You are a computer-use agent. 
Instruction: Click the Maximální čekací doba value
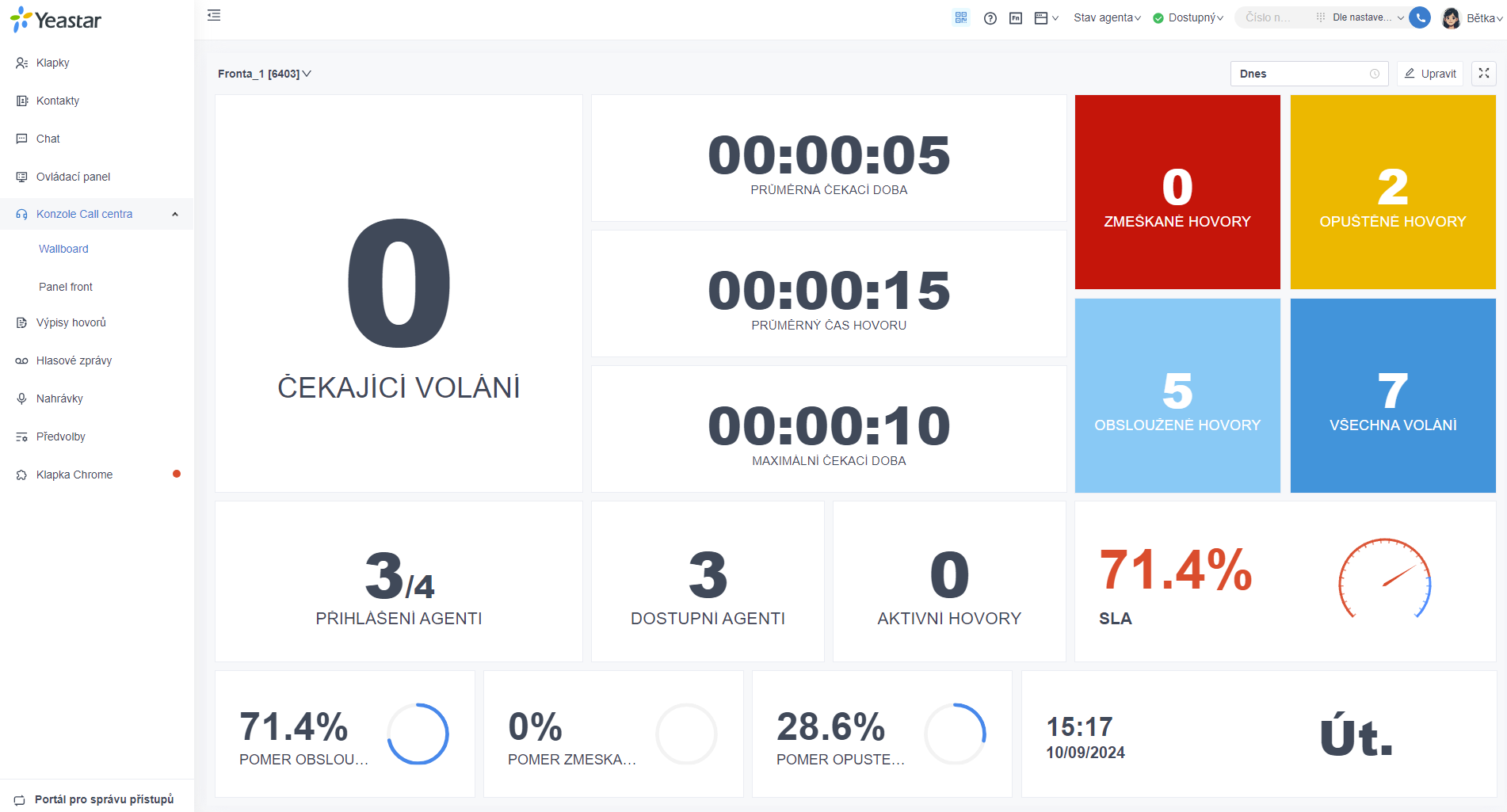tap(829, 426)
